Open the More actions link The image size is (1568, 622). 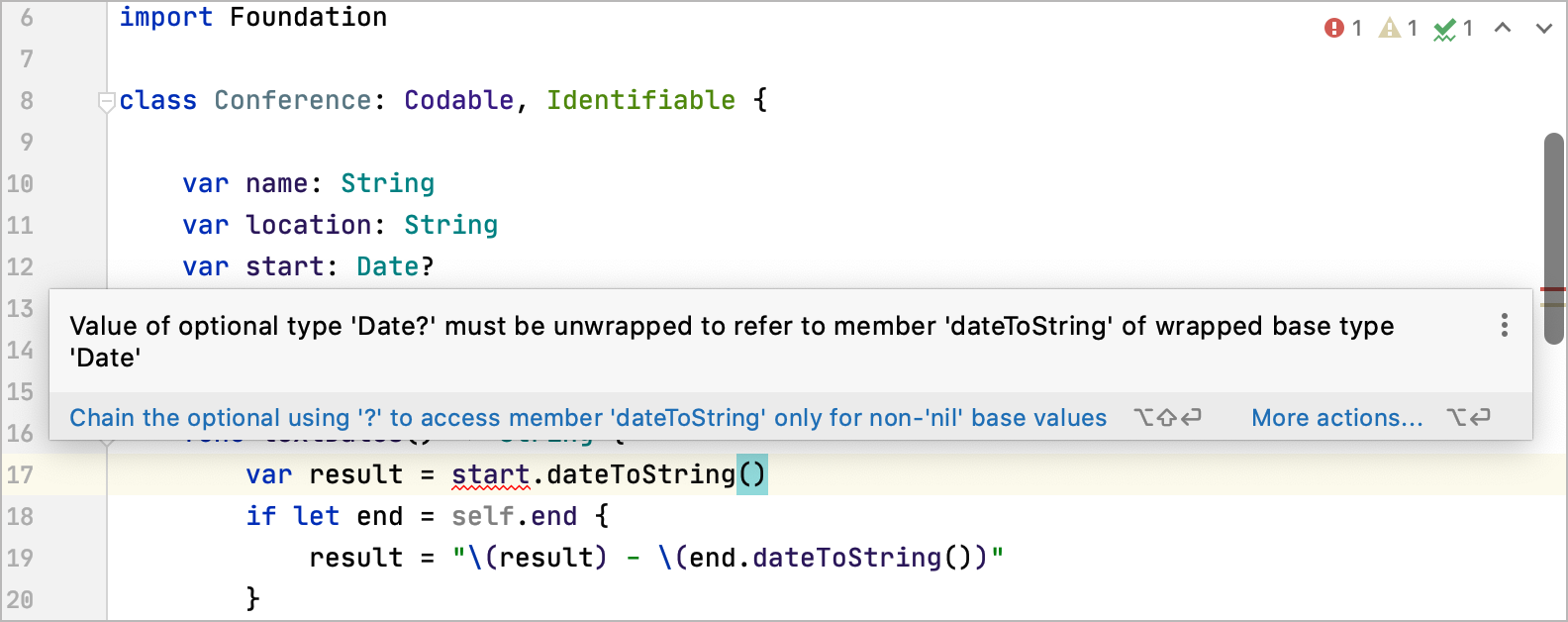[x=1337, y=418]
